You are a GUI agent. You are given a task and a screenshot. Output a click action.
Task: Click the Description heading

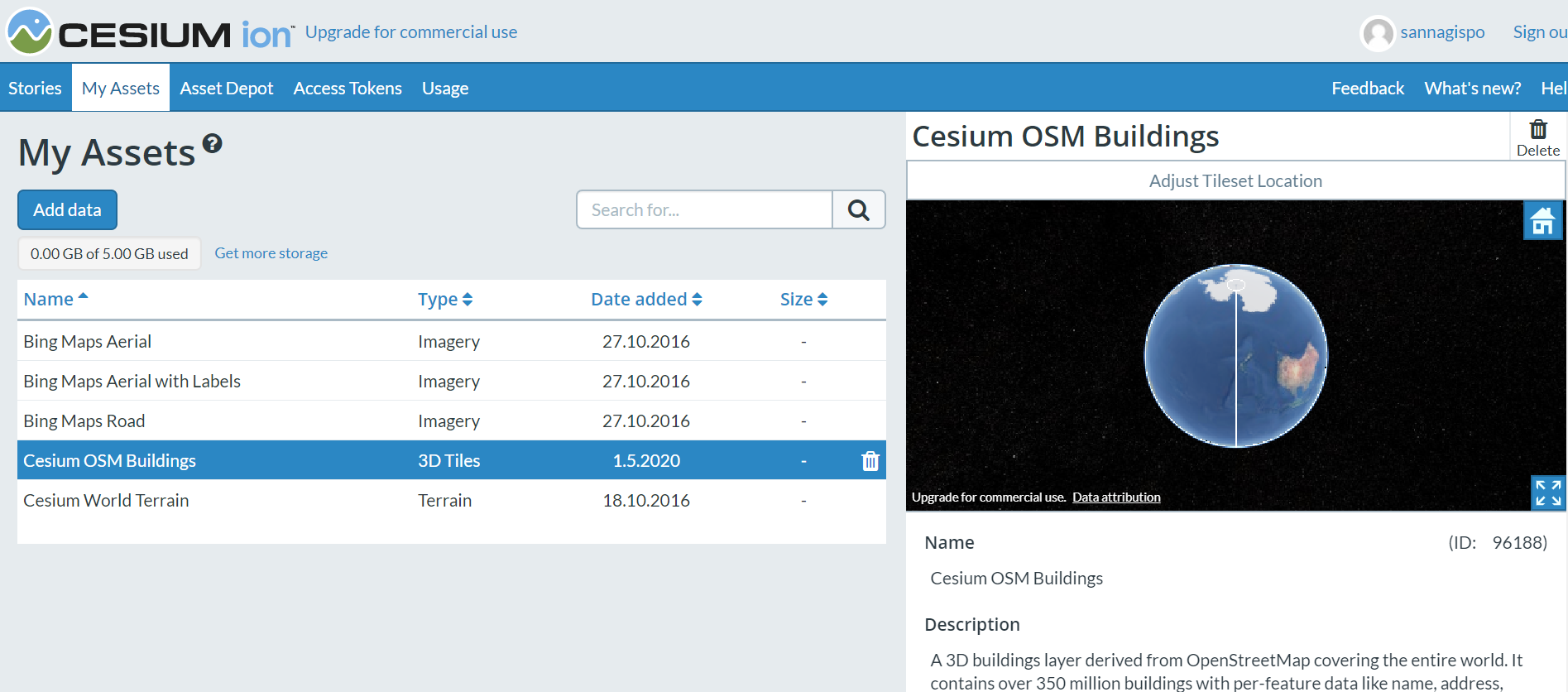coord(972,625)
